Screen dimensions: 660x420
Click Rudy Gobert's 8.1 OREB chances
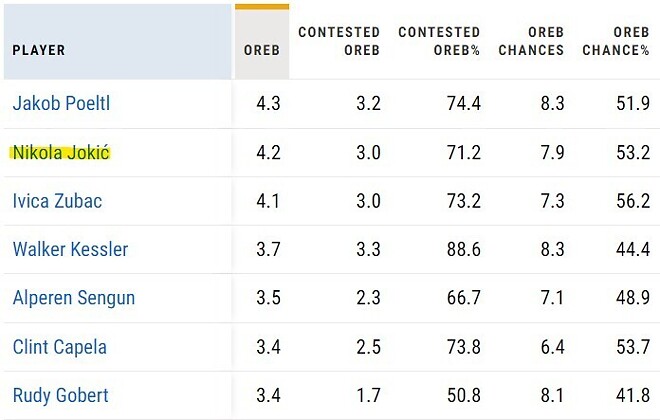pyautogui.click(x=550, y=396)
